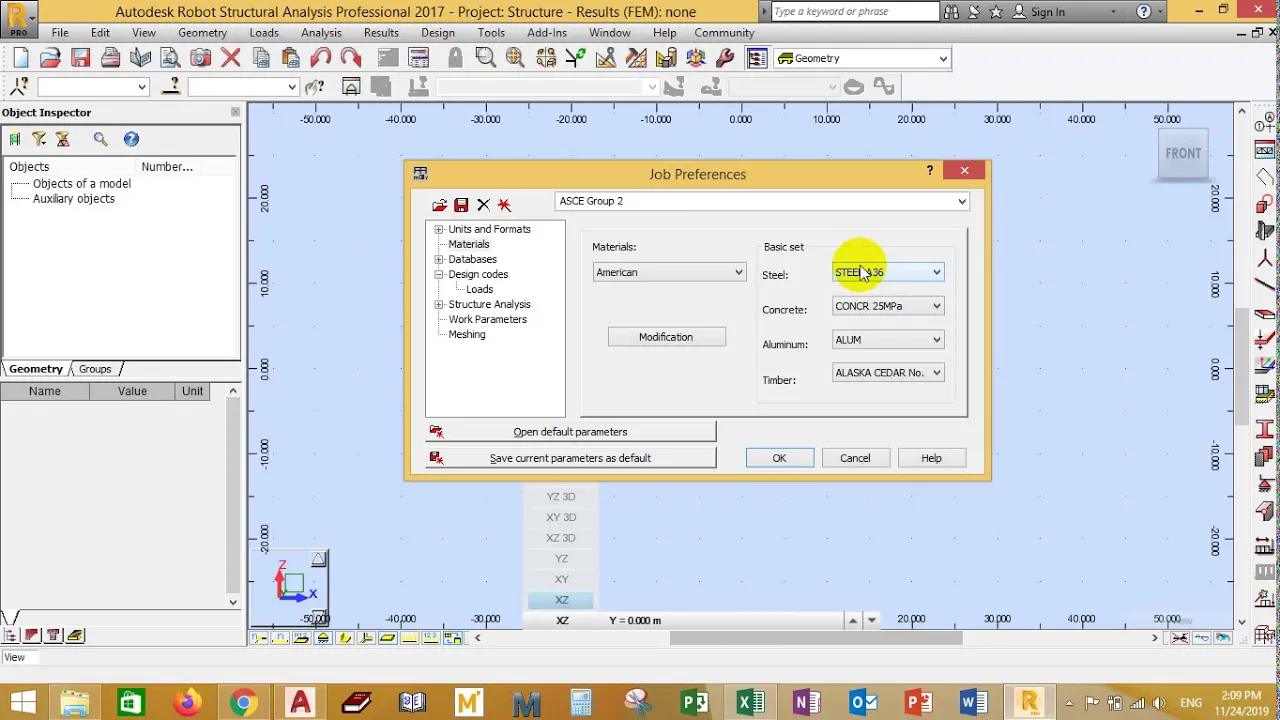The width and height of the screenshot is (1280, 720).
Task: Click the Save project floppy icon
Action: [80, 58]
